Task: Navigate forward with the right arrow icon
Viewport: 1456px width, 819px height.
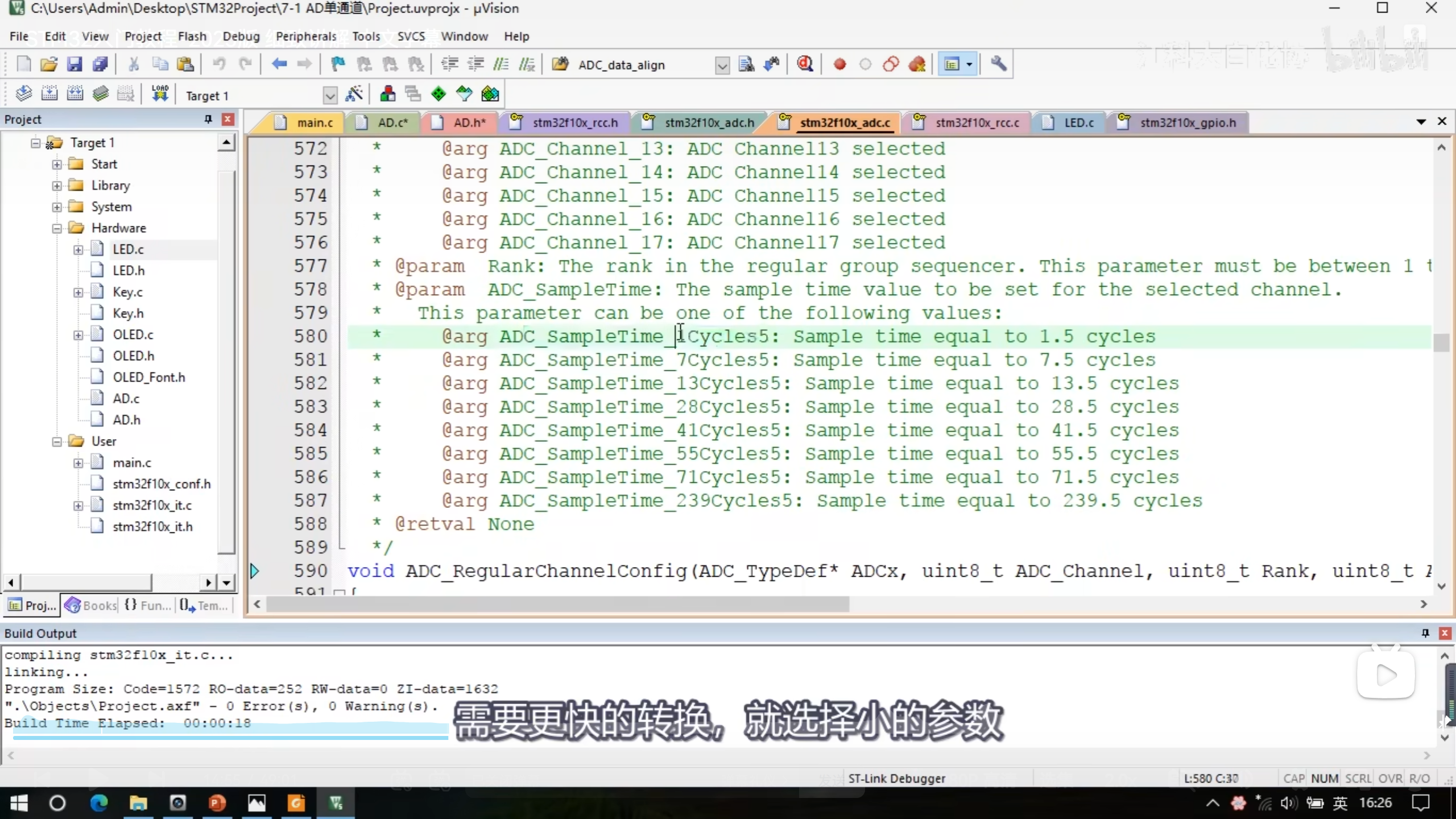Action: (x=304, y=64)
